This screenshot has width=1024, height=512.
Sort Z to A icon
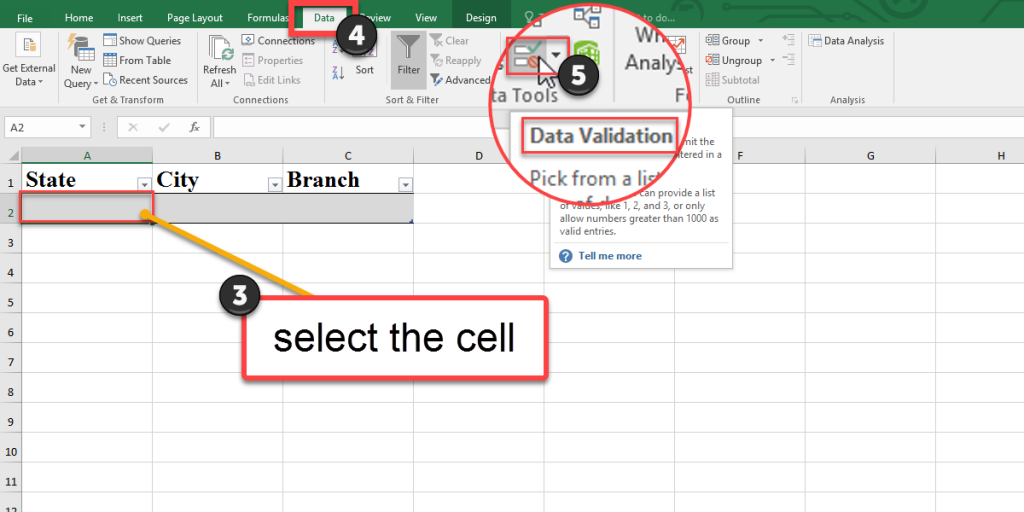338,72
